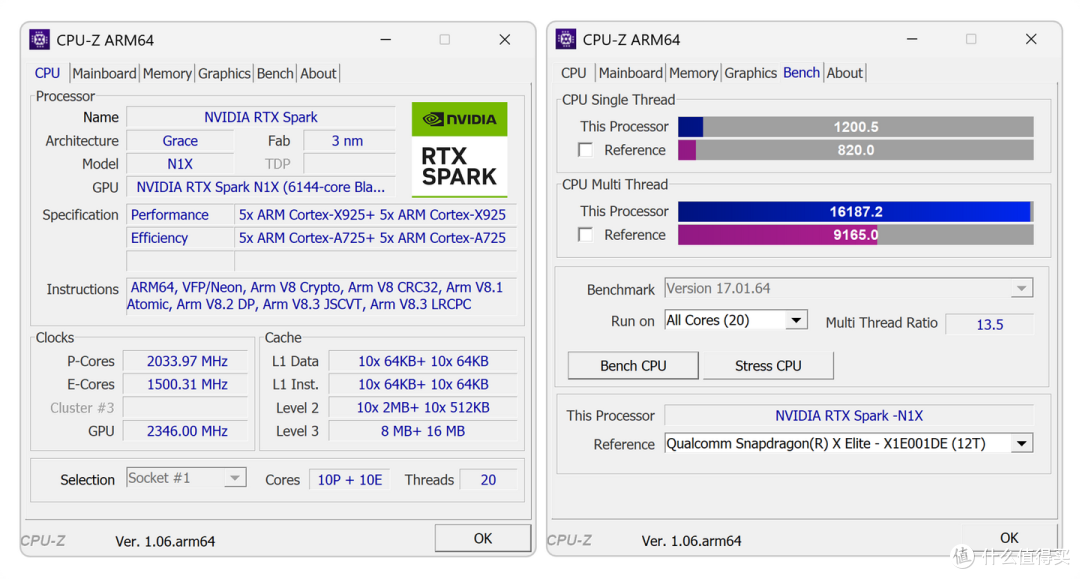Click the single thread 1200.5 score bar
This screenshot has width=1080, height=579.
(855, 127)
